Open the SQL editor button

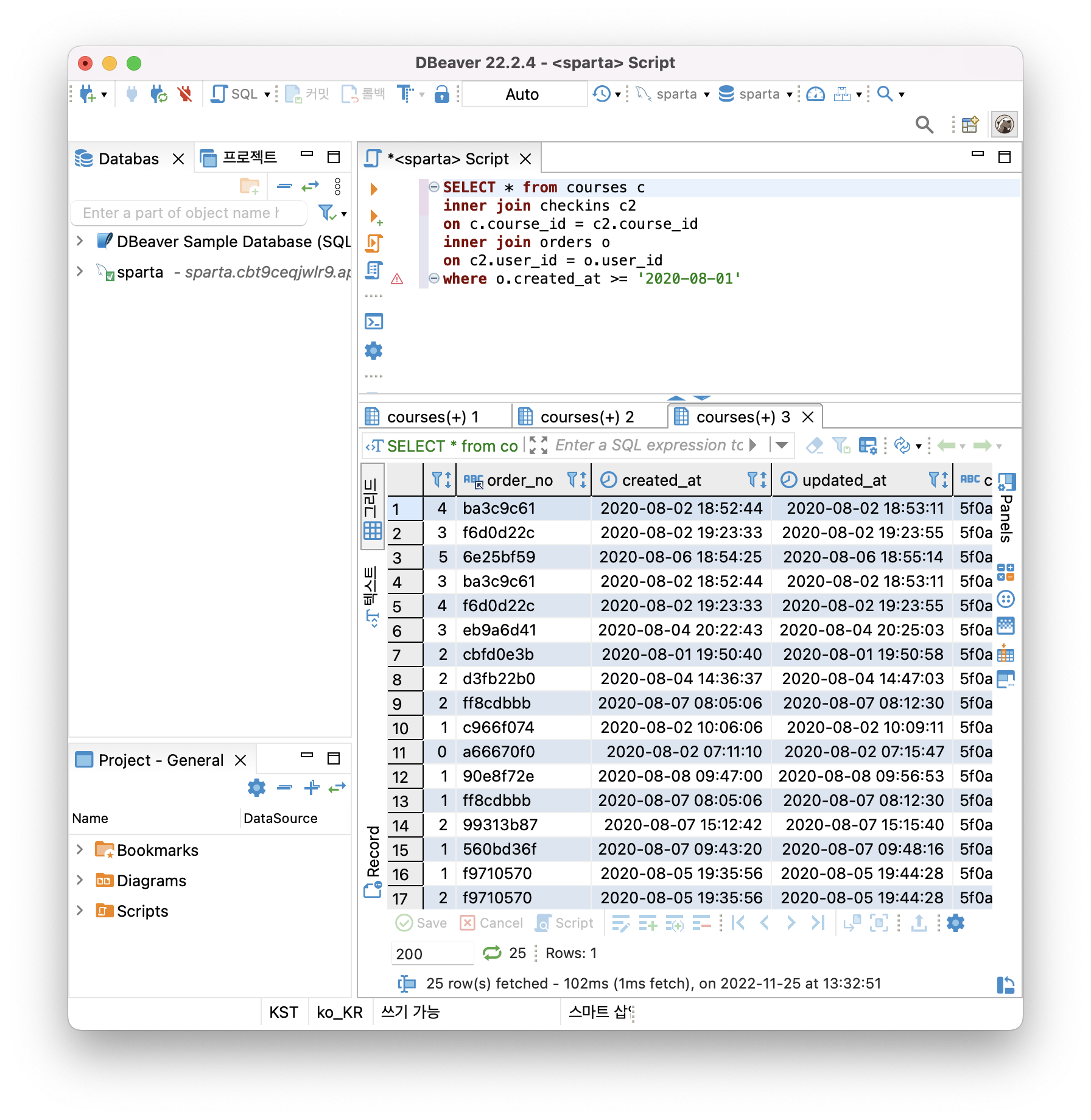click(x=234, y=94)
